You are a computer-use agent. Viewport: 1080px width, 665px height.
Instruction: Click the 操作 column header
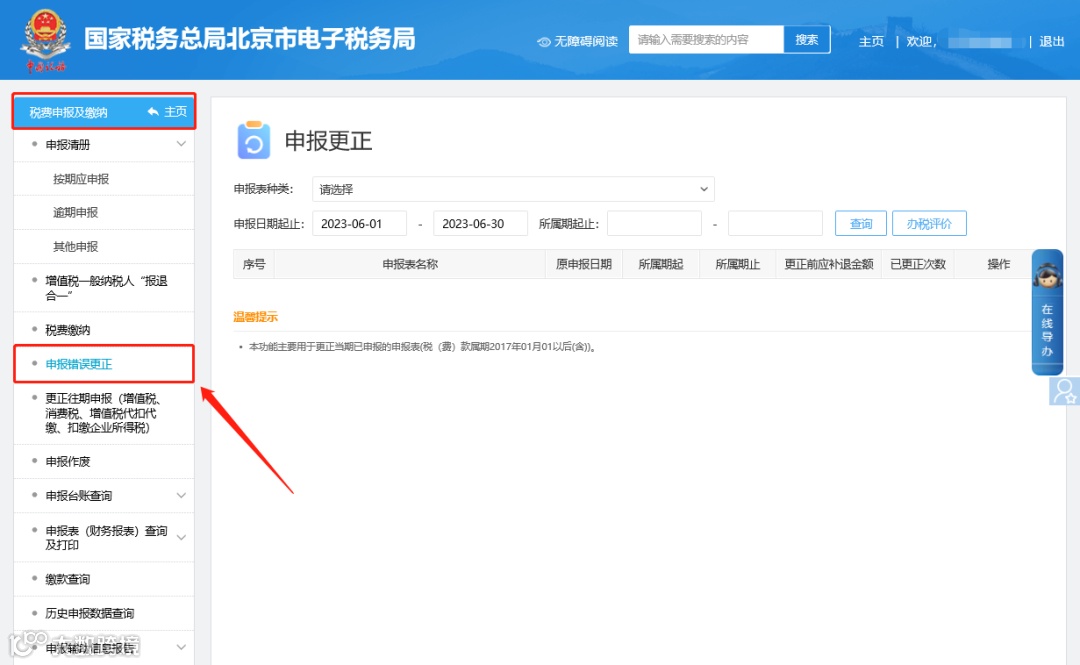click(999, 264)
